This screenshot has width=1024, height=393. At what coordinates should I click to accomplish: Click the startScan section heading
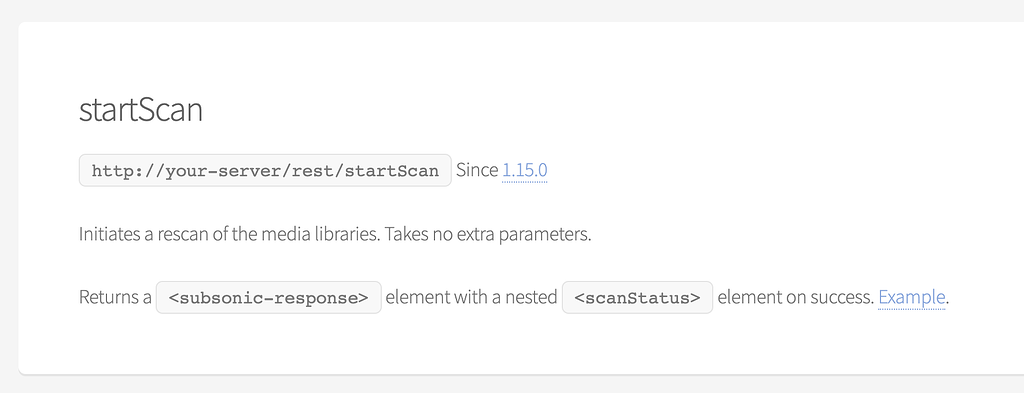[x=140, y=110]
